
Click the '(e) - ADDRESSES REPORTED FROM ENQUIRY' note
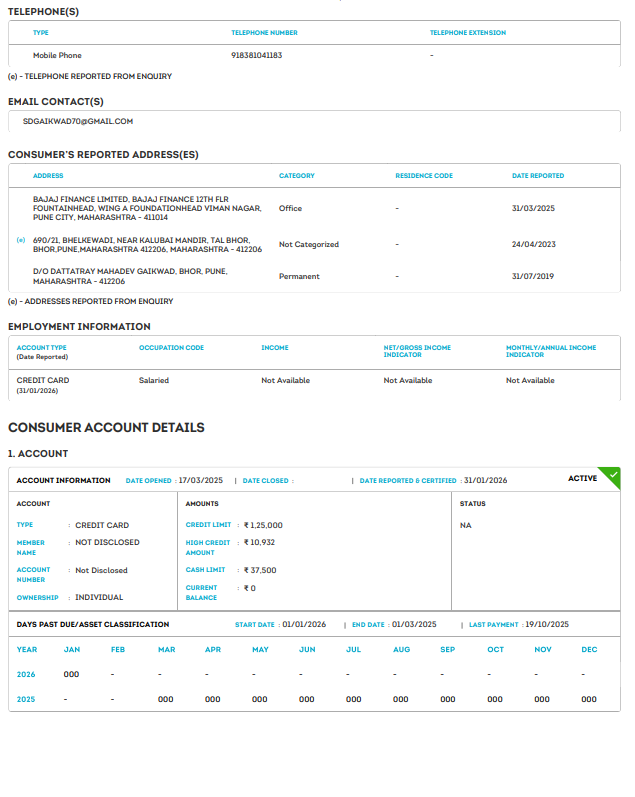coord(90,301)
